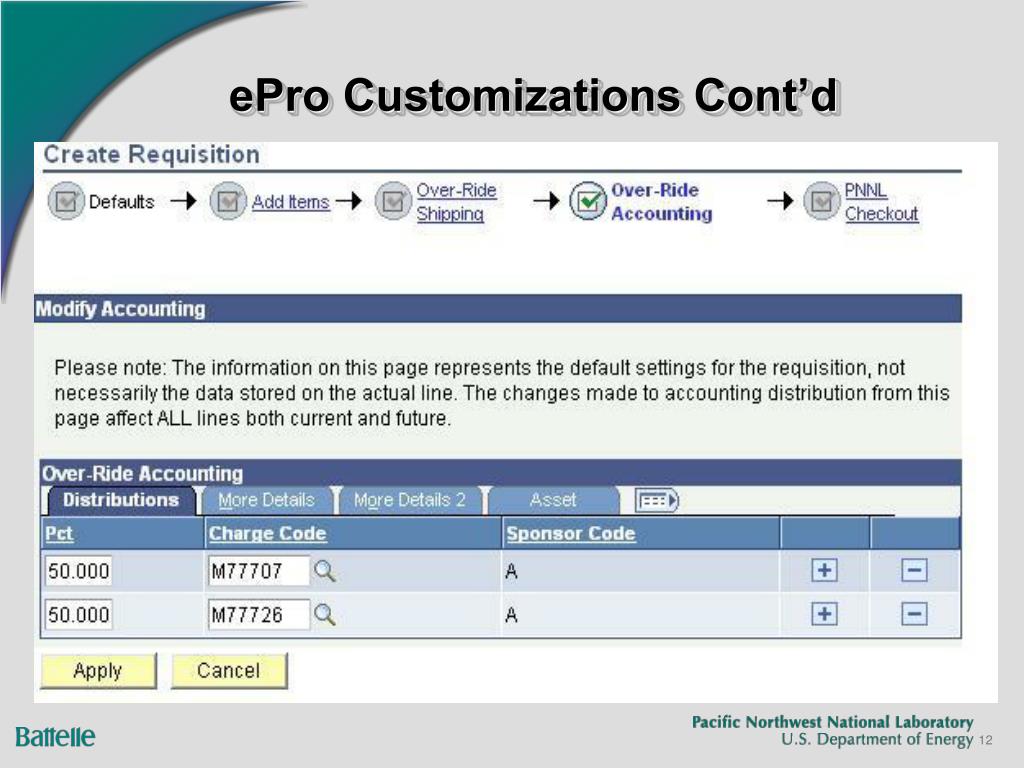Click the M77726 charge code field
The height and width of the screenshot is (768, 1024).
(259, 615)
